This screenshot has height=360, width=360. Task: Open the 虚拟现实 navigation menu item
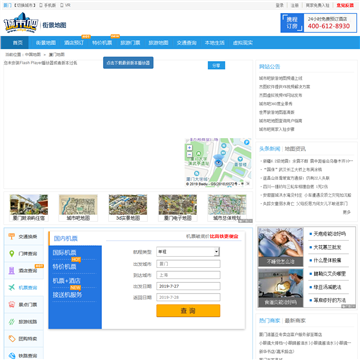(x=243, y=43)
